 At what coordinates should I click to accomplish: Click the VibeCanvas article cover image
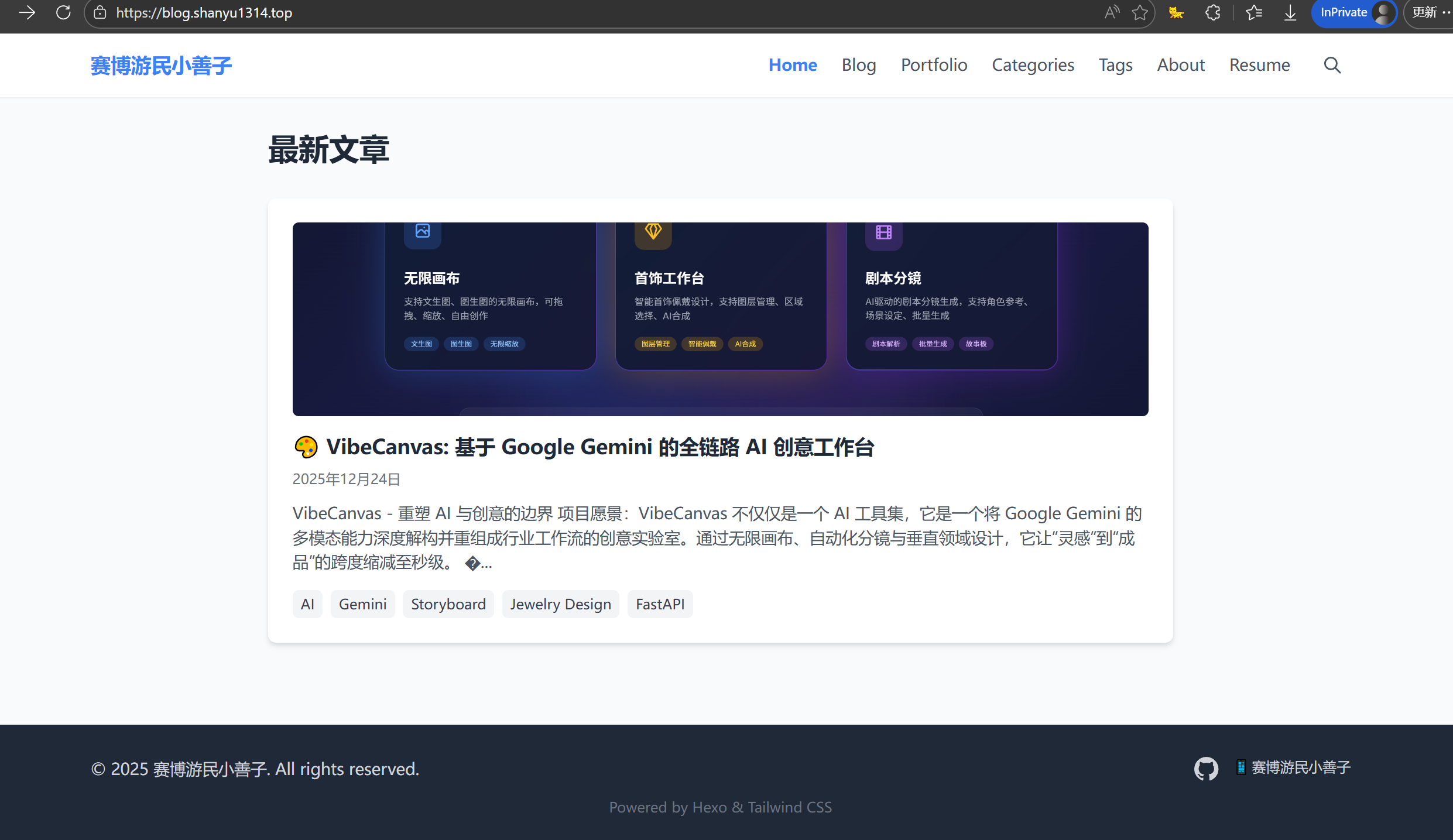[x=720, y=319]
